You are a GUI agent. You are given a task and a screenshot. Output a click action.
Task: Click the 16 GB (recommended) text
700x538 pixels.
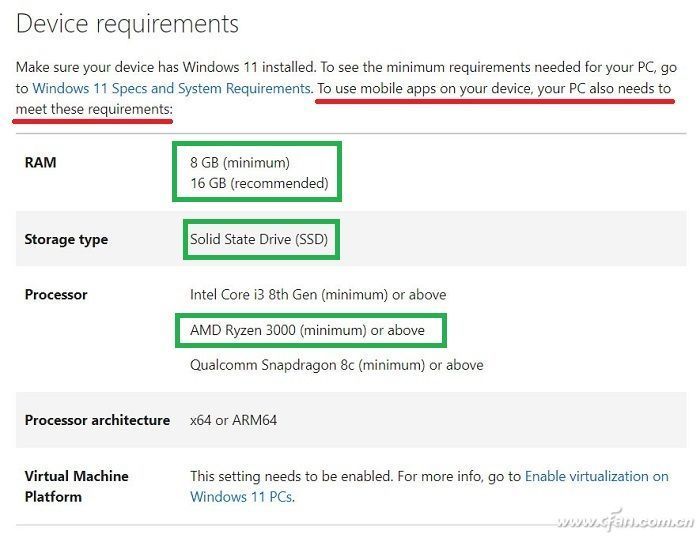coord(259,183)
